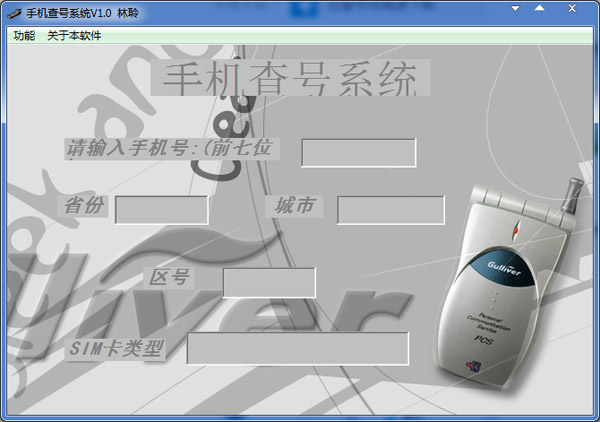Click the 手机查号系统 heading text
The height and width of the screenshot is (422, 600).
[290, 79]
